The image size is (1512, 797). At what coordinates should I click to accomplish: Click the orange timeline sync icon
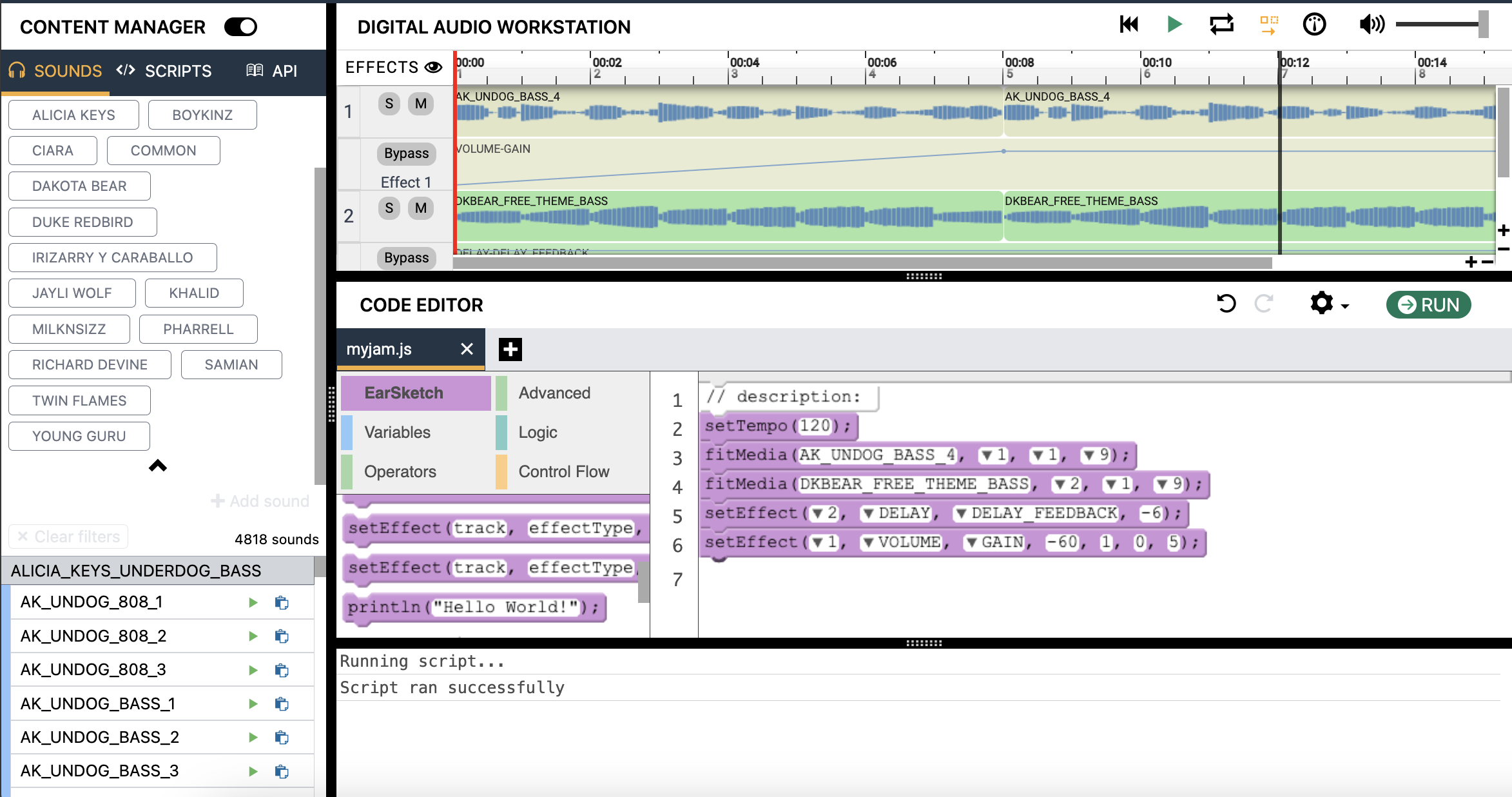point(1268,25)
